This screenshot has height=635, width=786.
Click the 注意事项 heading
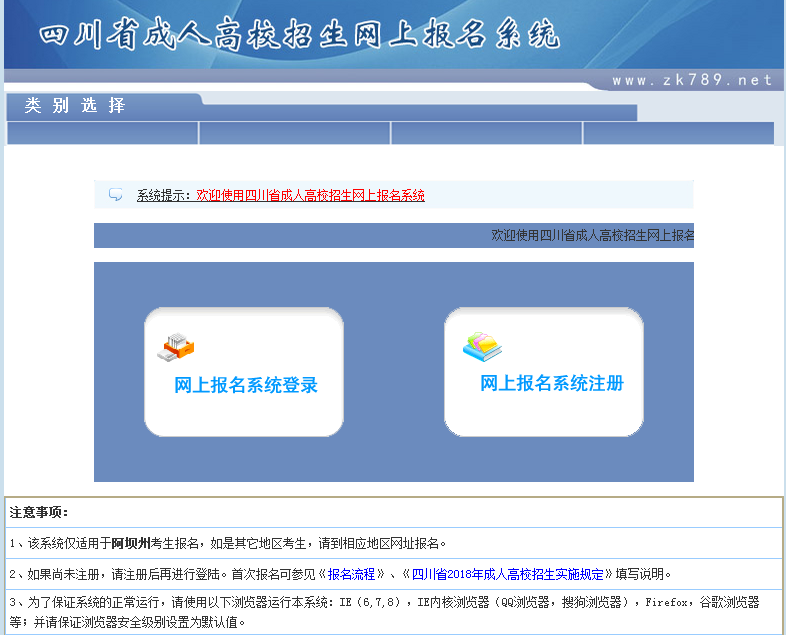(x=39, y=512)
